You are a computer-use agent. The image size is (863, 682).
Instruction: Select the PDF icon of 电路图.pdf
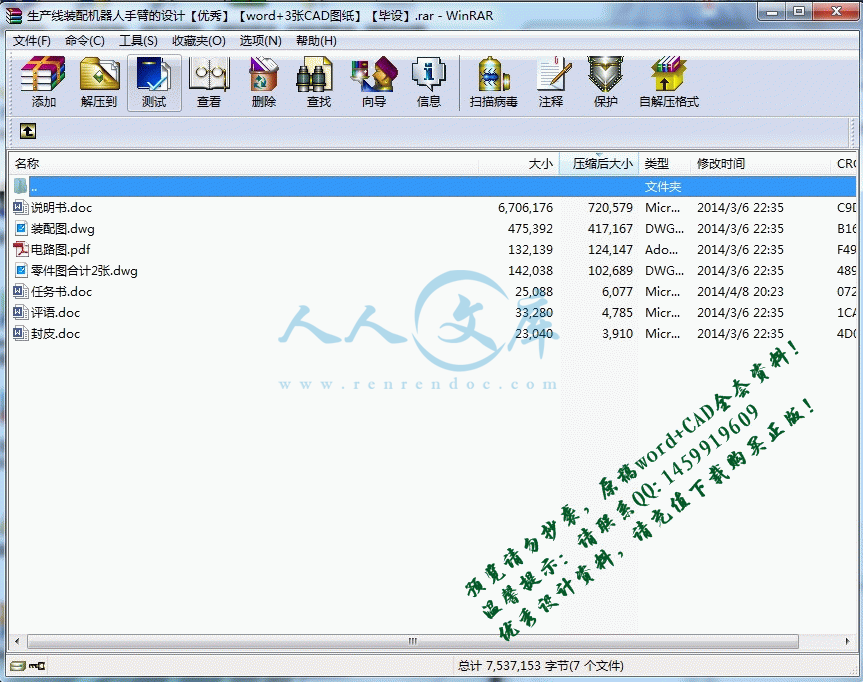[21, 249]
